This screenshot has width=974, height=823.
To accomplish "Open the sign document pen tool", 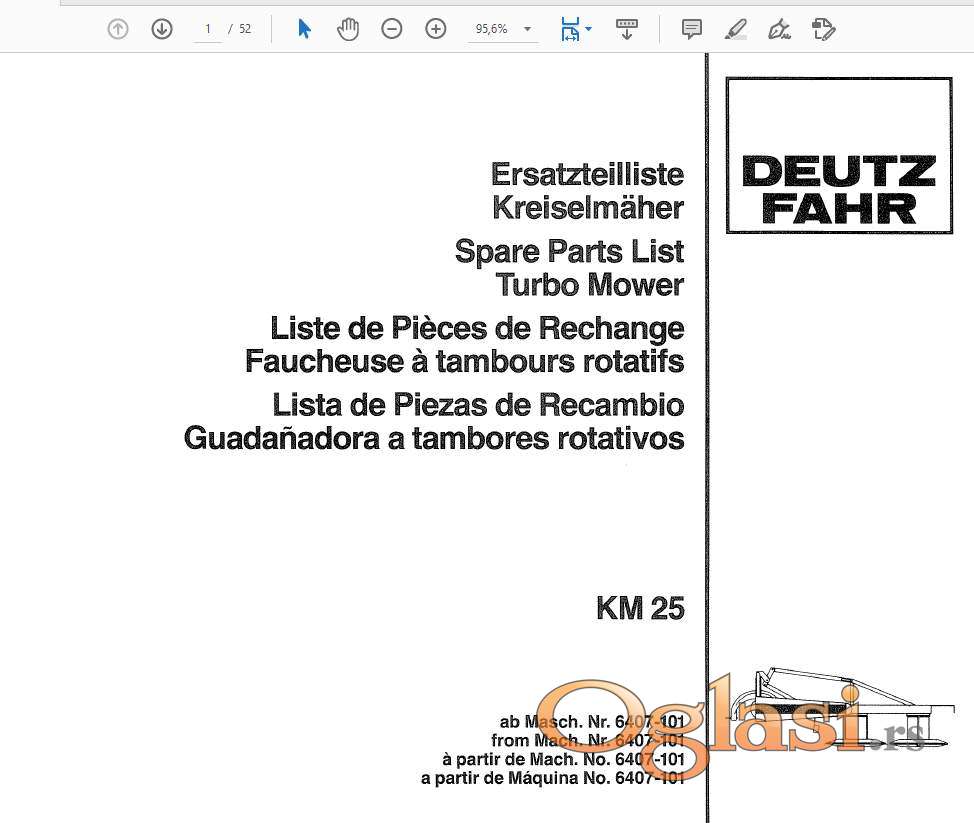I will pos(779,29).
